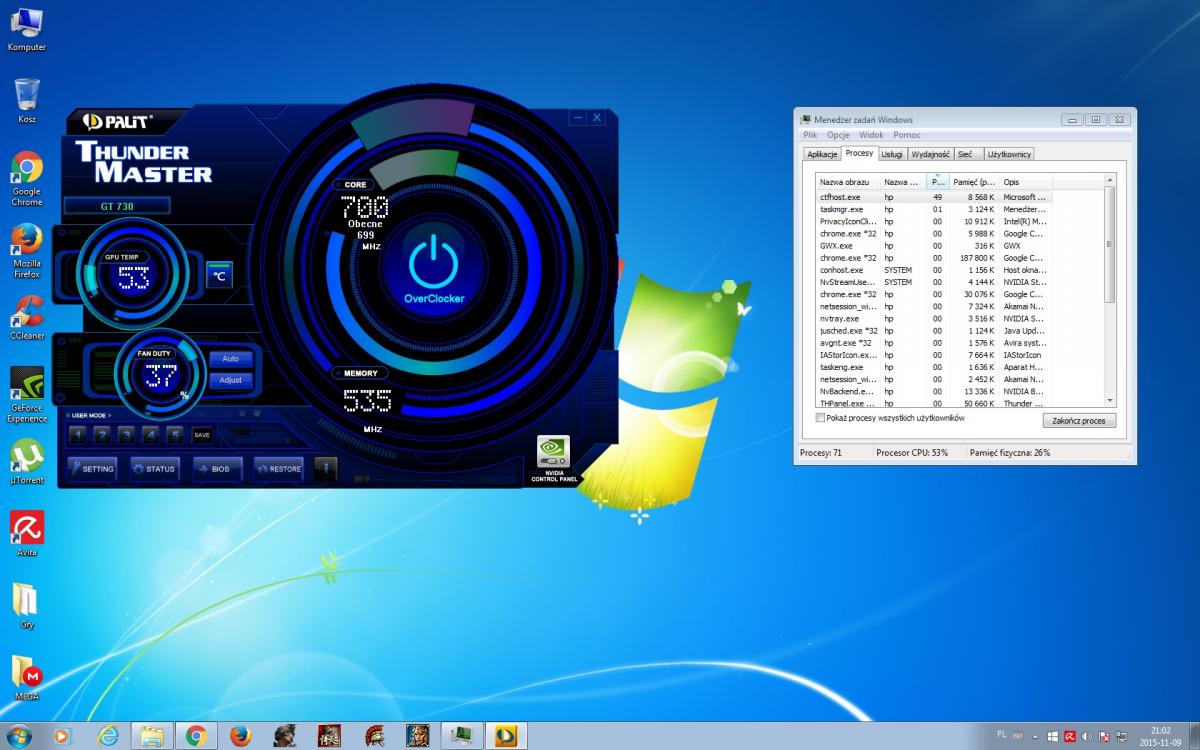The width and height of the screenshot is (1200, 750).
Task: Select the Google Chrome desktop shortcut
Action: [27, 179]
